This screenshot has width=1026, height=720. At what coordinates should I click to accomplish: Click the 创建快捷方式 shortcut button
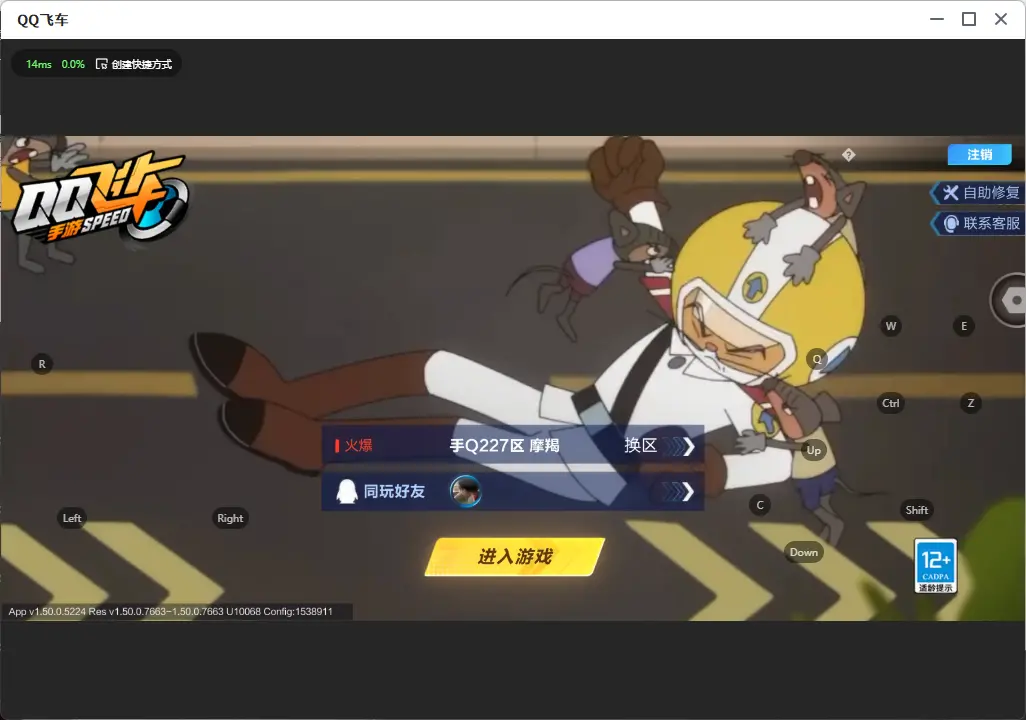pos(134,64)
